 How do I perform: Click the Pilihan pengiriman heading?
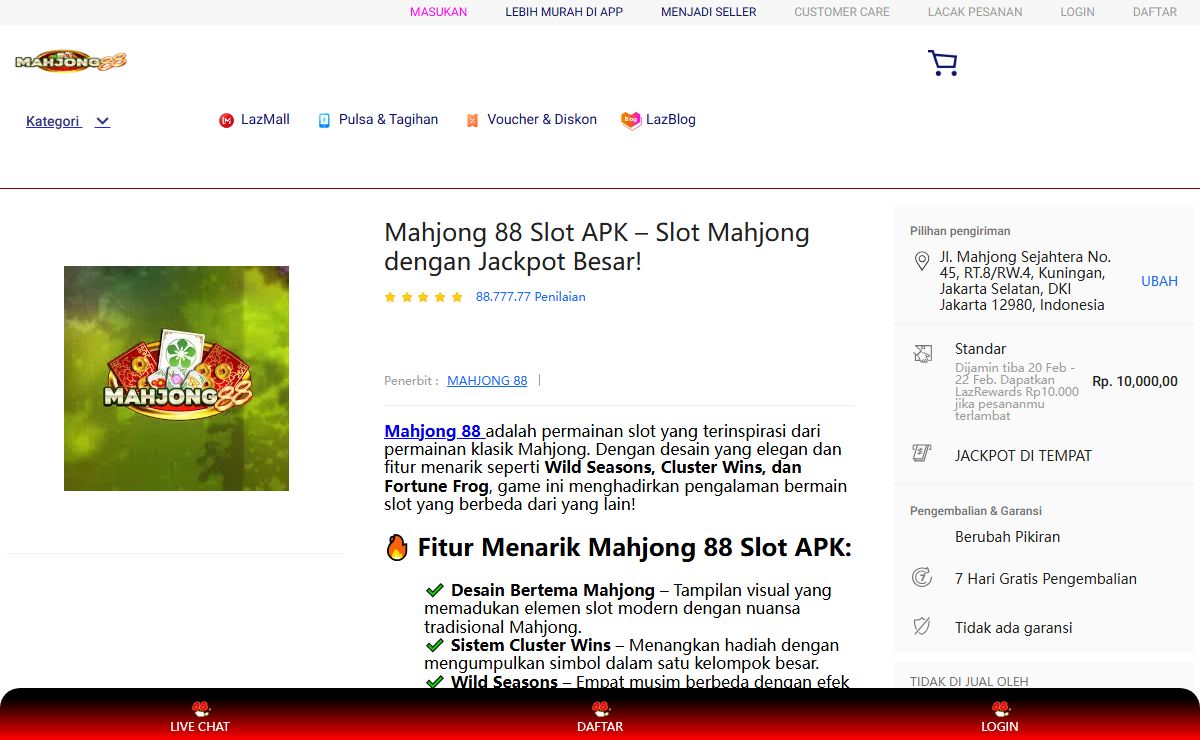pyautogui.click(x=960, y=231)
